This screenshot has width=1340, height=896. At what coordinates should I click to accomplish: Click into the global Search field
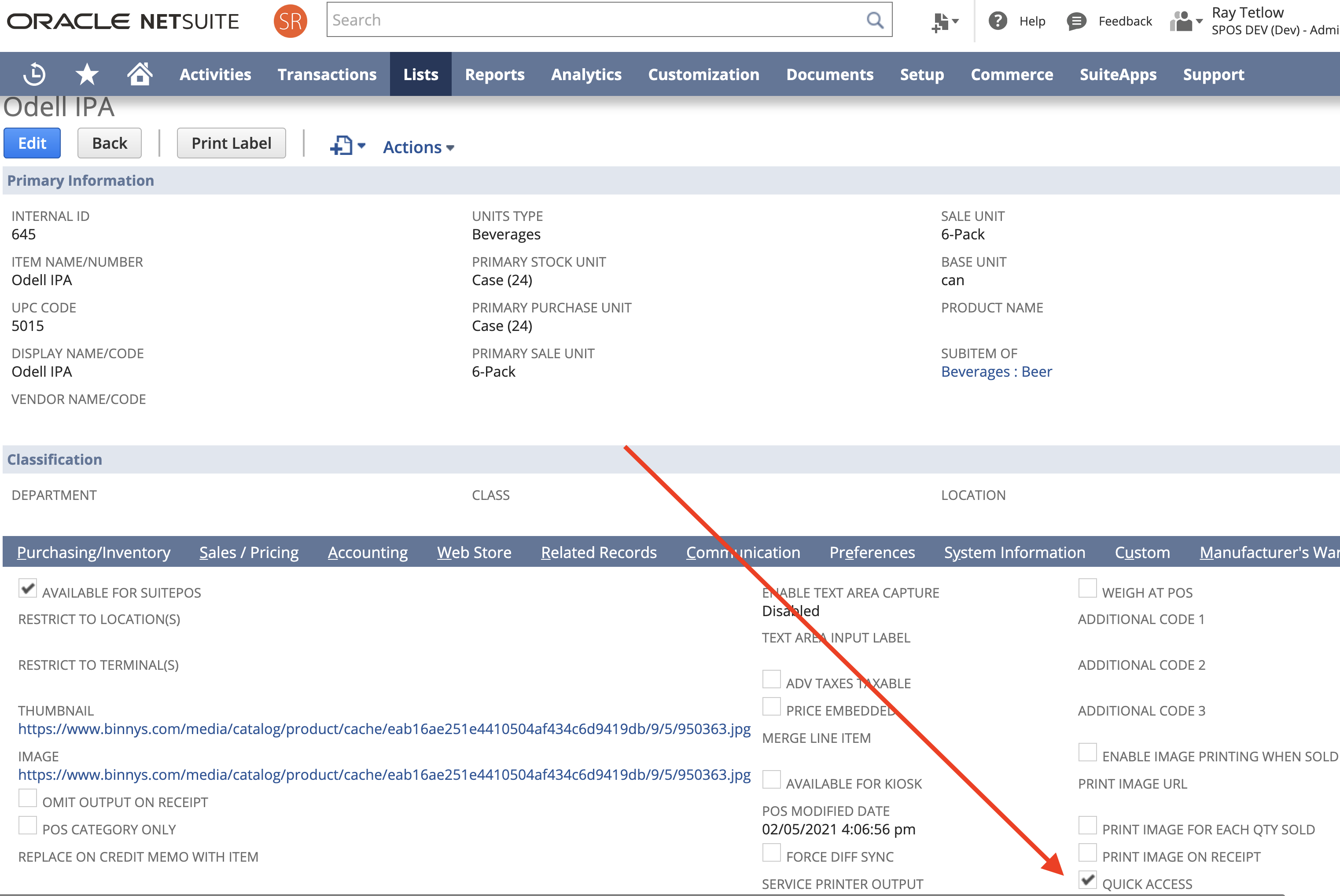point(594,20)
